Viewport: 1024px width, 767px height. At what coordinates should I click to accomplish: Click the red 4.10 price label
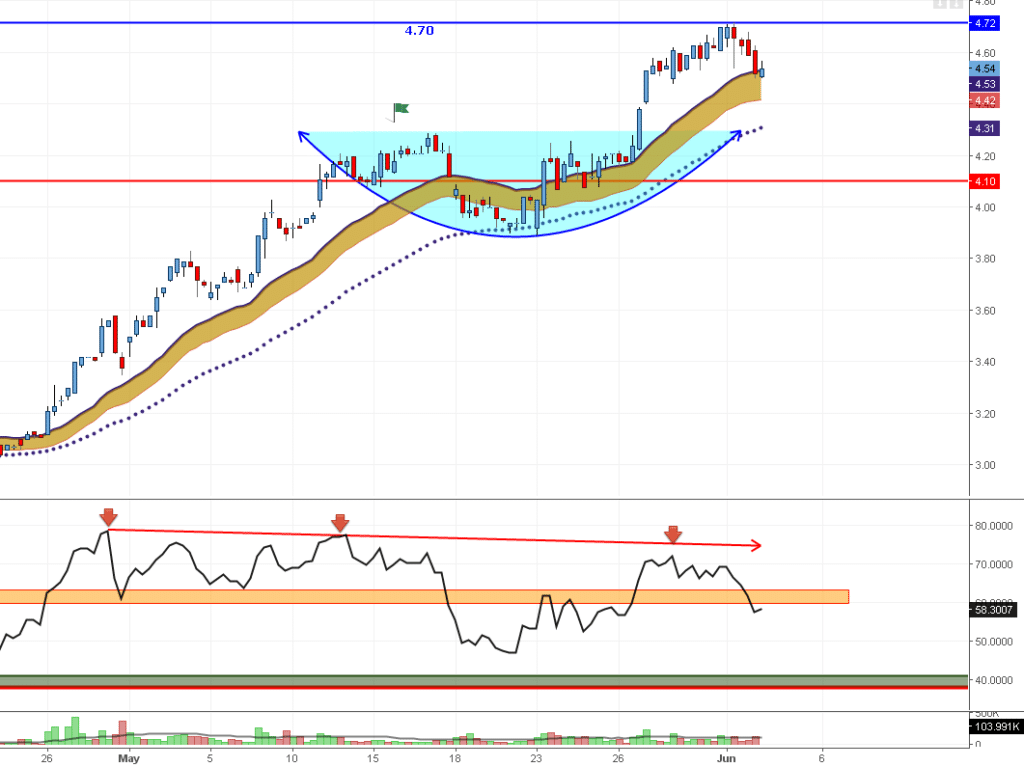(984, 182)
